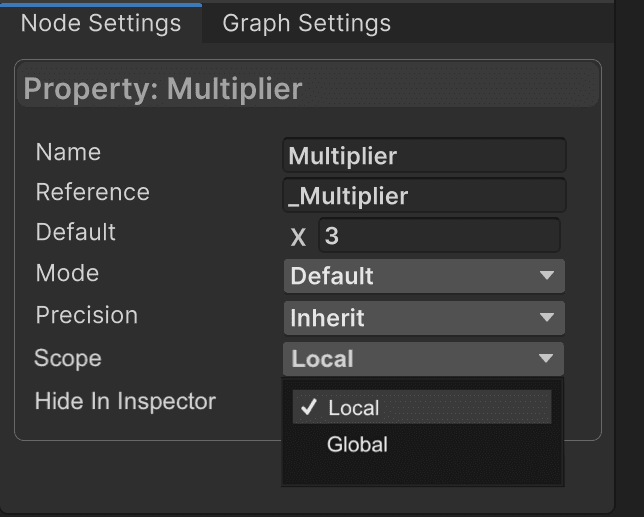The width and height of the screenshot is (644, 517).
Task: Click the X label beside Default value
Action: [x=298, y=237]
